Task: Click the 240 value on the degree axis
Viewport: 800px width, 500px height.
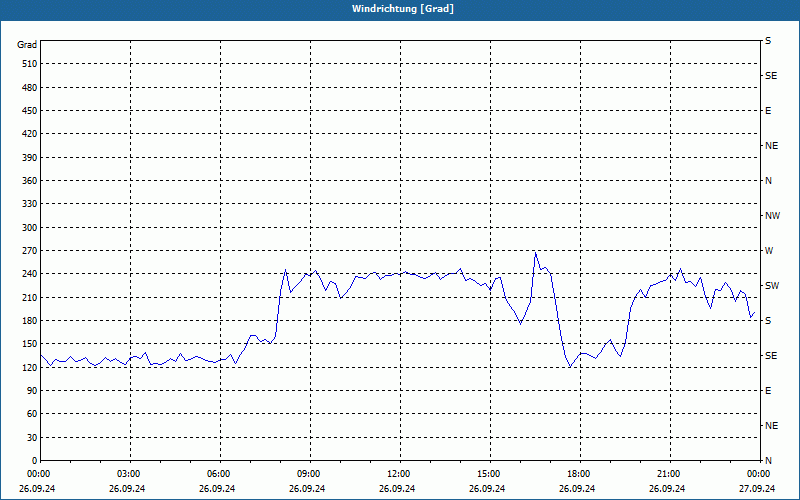Action: (x=30, y=274)
